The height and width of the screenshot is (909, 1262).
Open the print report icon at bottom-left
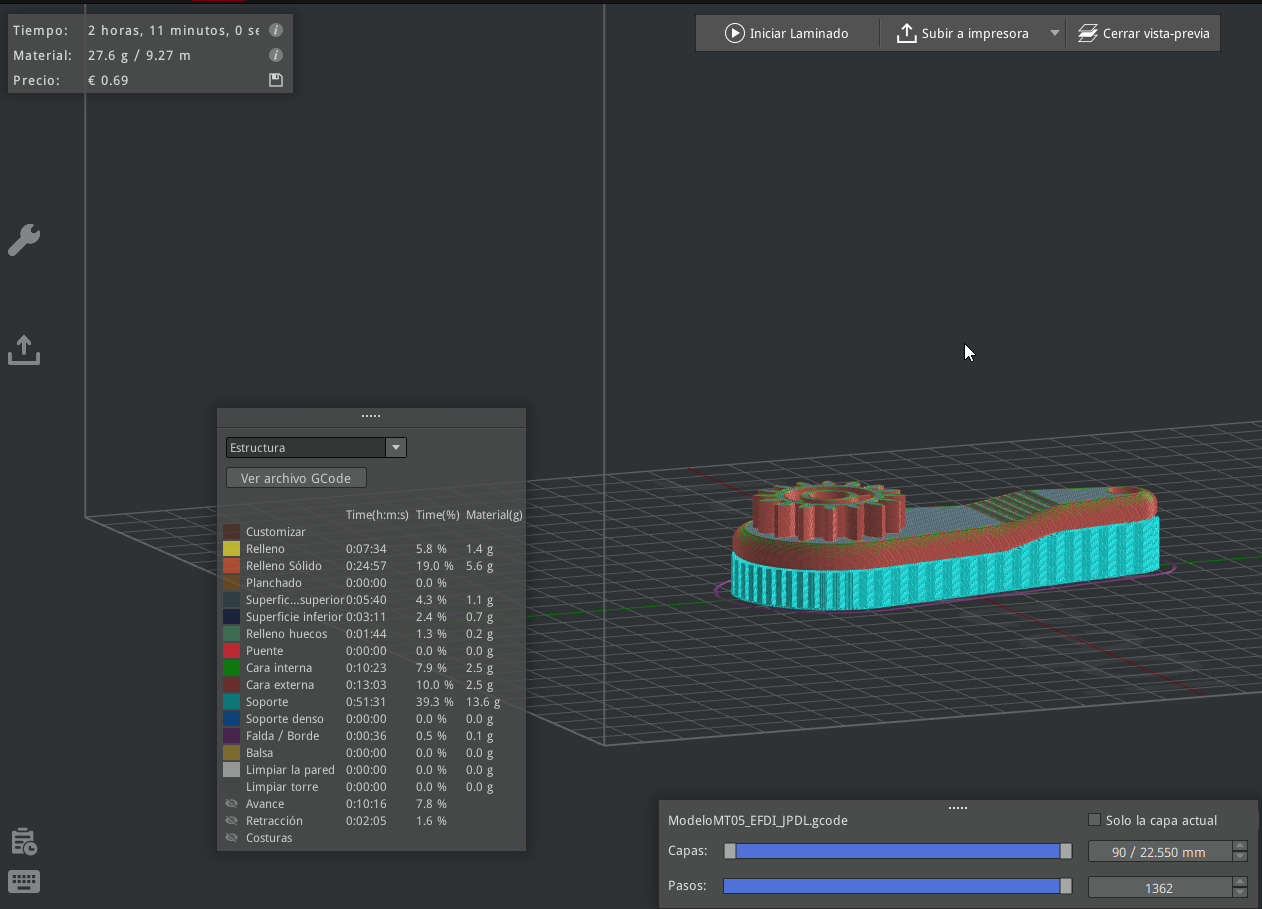24,842
